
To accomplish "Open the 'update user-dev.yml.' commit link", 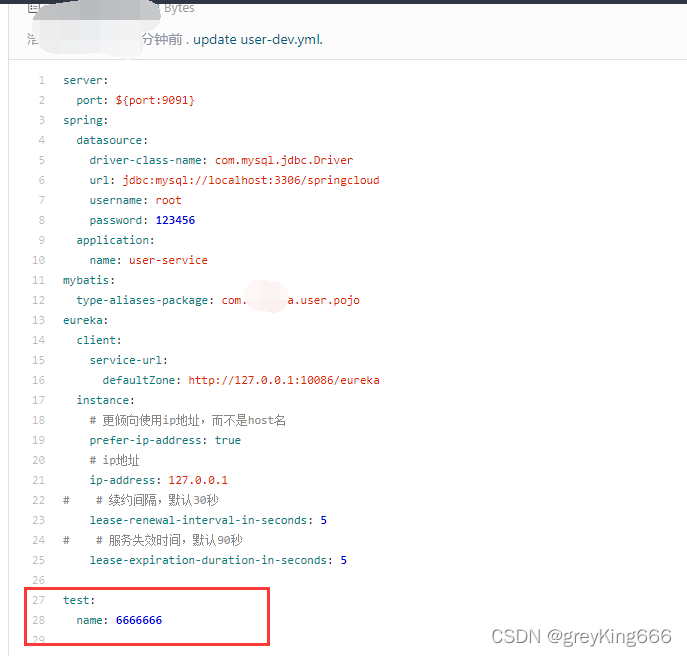I will (258, 39).
